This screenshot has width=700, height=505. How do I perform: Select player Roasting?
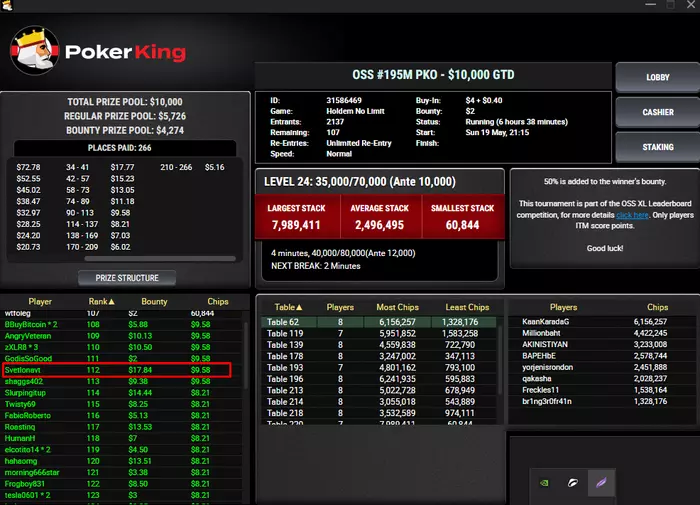coord(121,427)
